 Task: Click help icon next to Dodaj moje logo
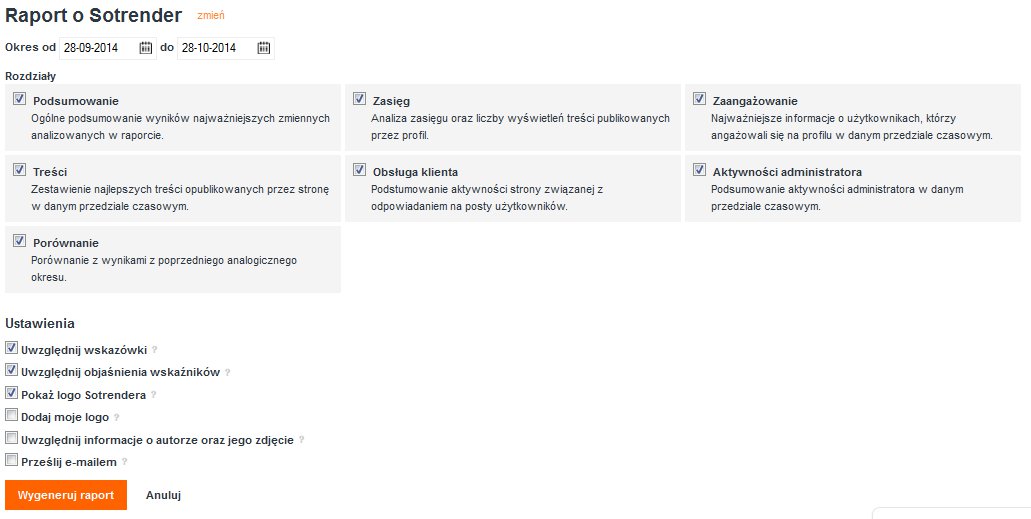[x=116, y=417]
